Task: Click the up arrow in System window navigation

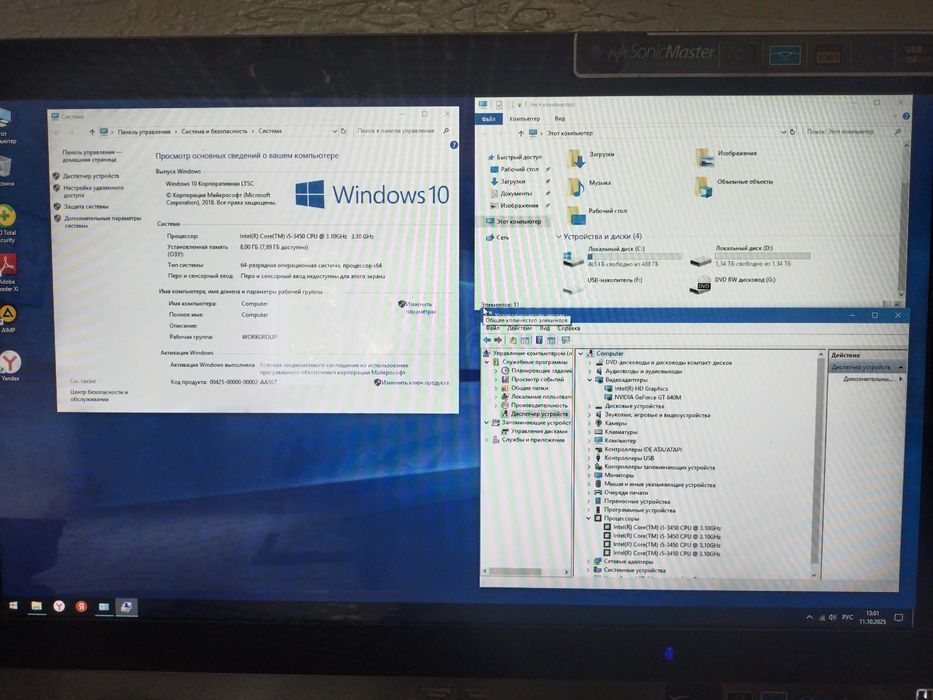Action: click(x=92, y=132)
